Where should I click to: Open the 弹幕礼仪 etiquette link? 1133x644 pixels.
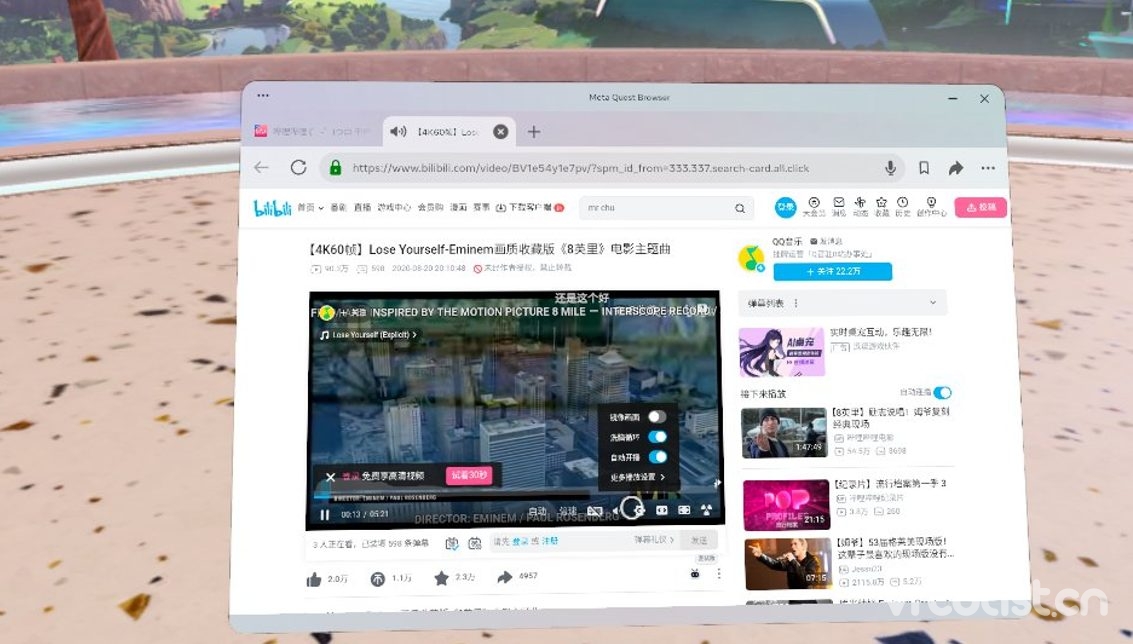pyautogui.click(x=654, y=540)
